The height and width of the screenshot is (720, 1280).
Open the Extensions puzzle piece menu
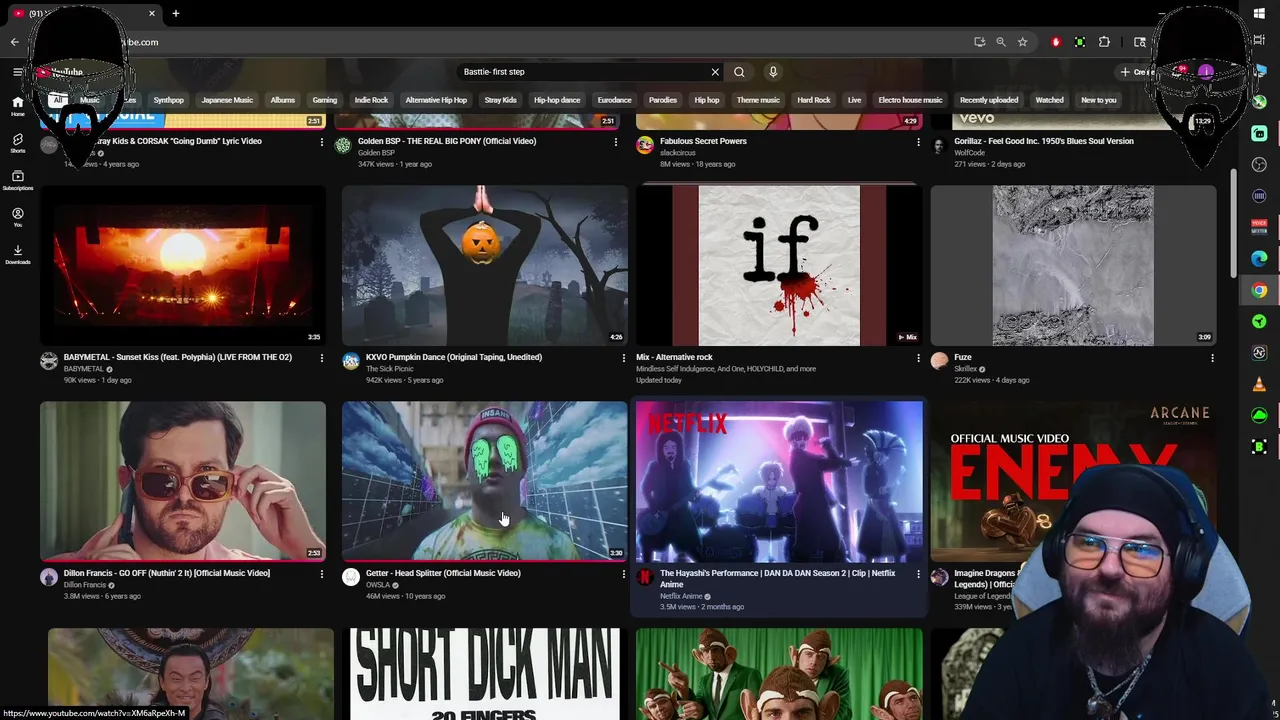click(x=1104, y=42)
